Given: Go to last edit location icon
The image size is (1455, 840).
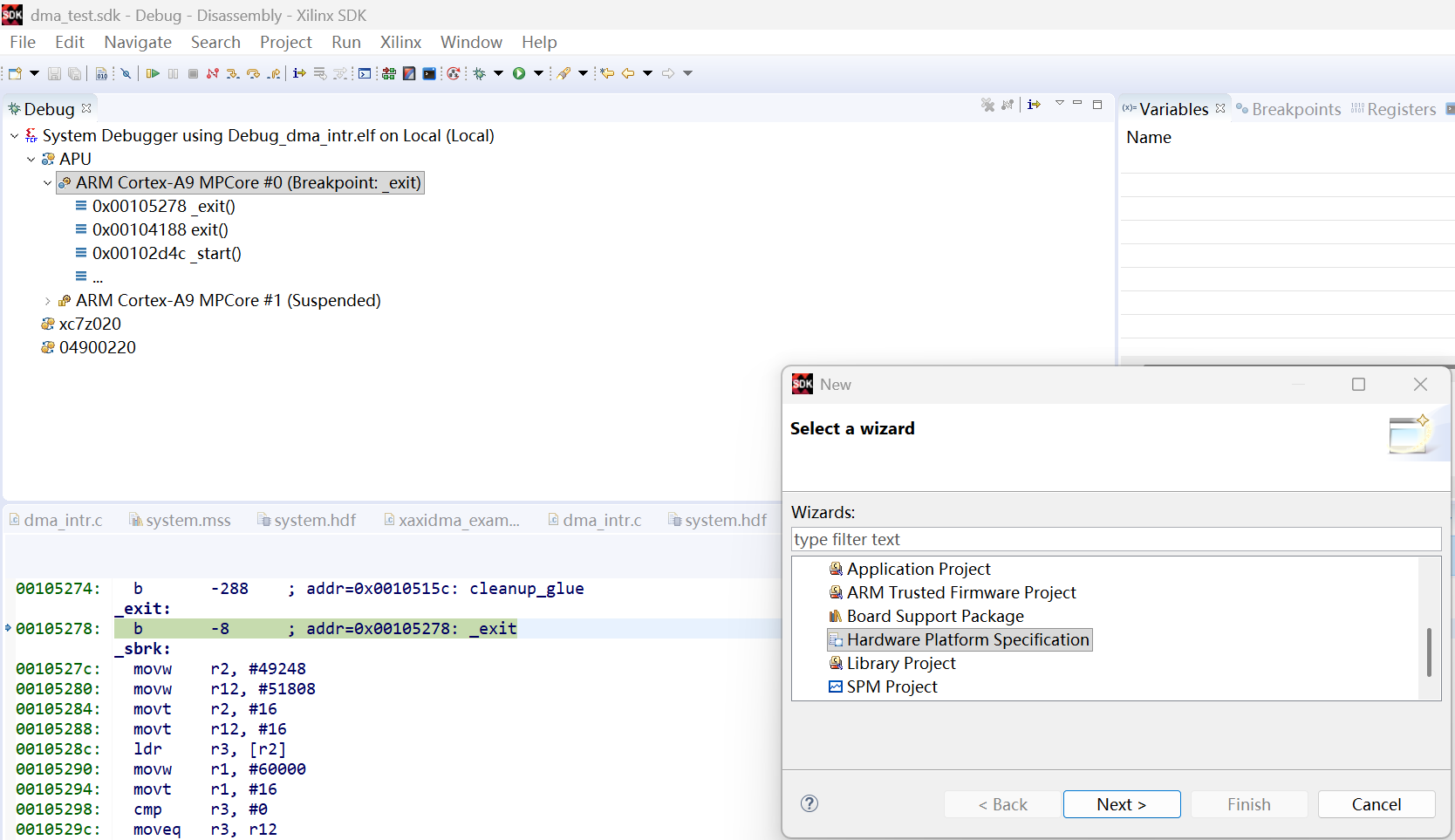Looking at the screenshot, I should (x=607, y=73).
